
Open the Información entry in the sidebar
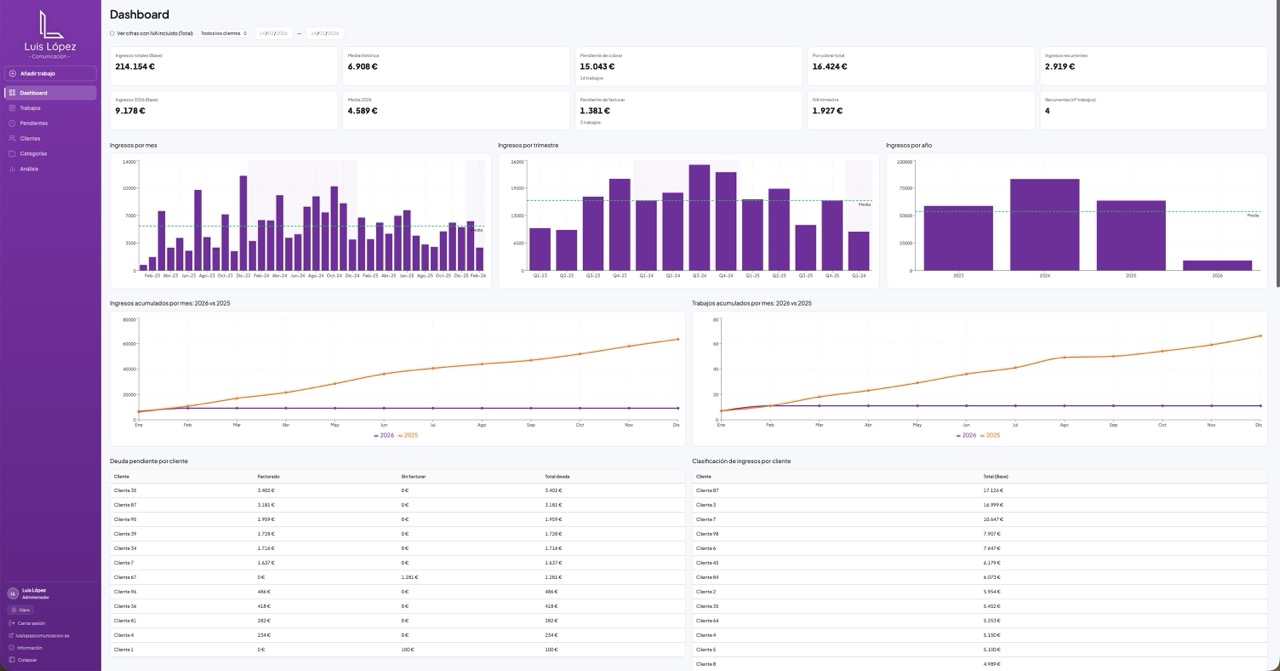[30, 647]
